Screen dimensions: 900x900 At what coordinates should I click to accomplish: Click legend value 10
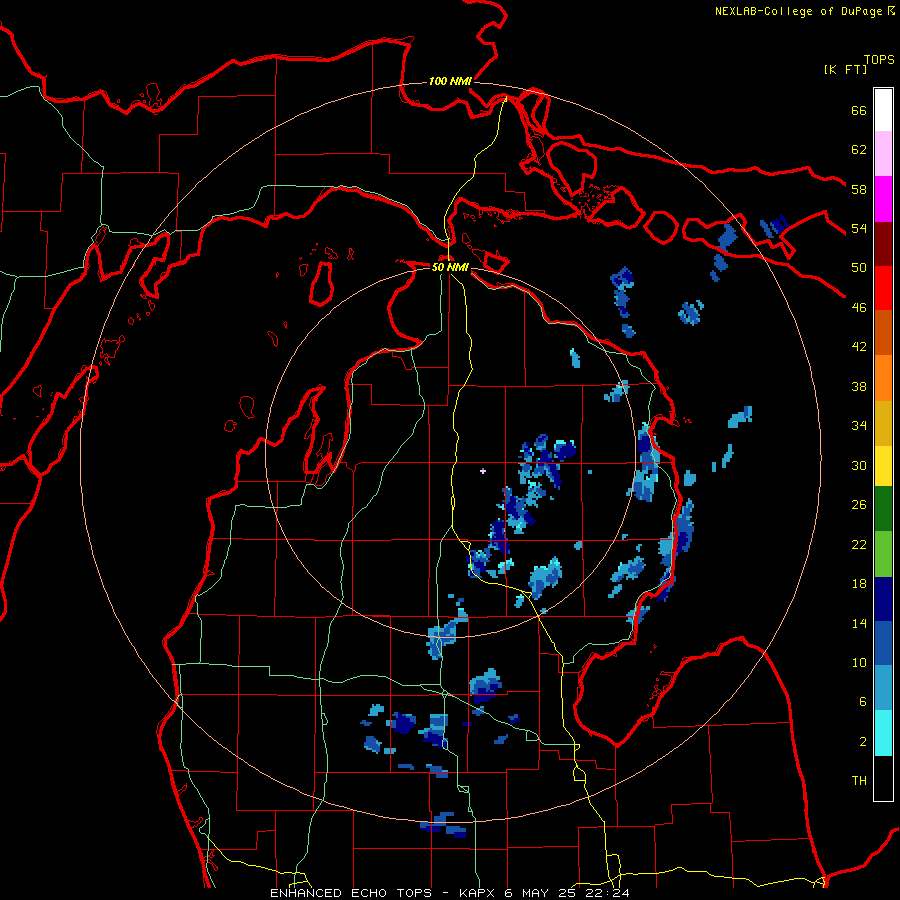(x=859, y=663)
